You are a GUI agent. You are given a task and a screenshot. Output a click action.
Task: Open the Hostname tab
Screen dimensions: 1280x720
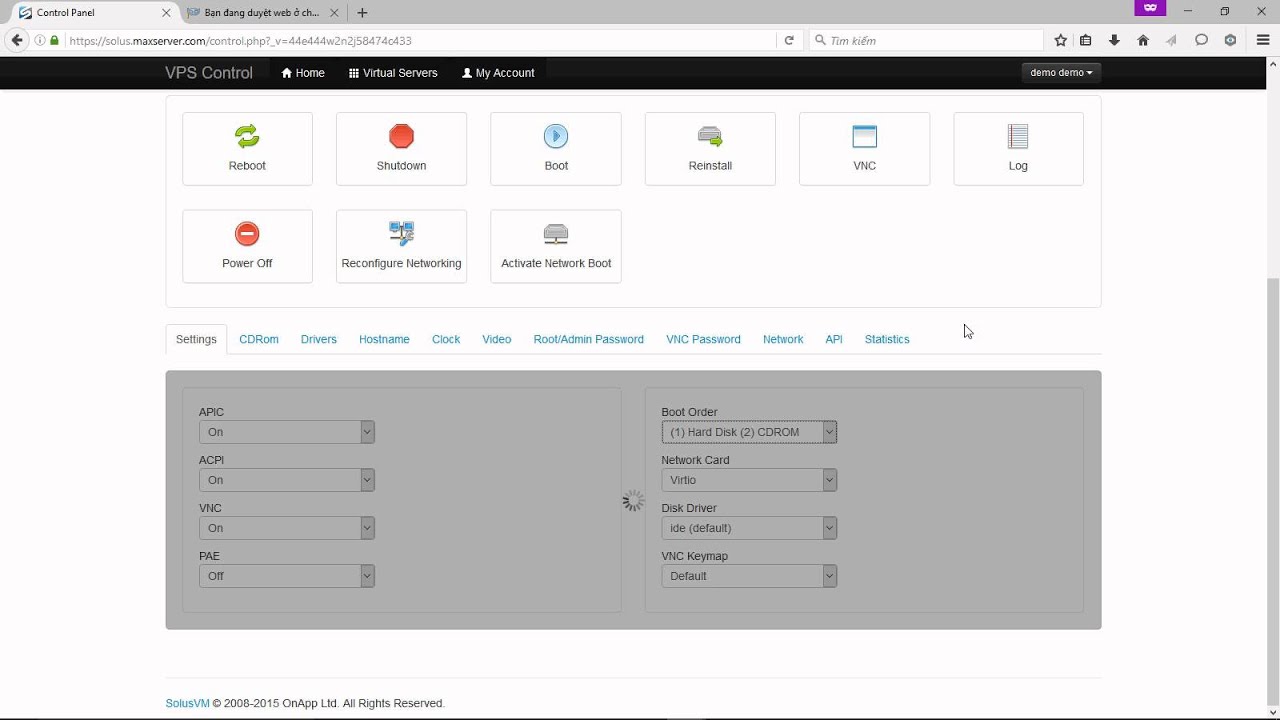[384, 339]
